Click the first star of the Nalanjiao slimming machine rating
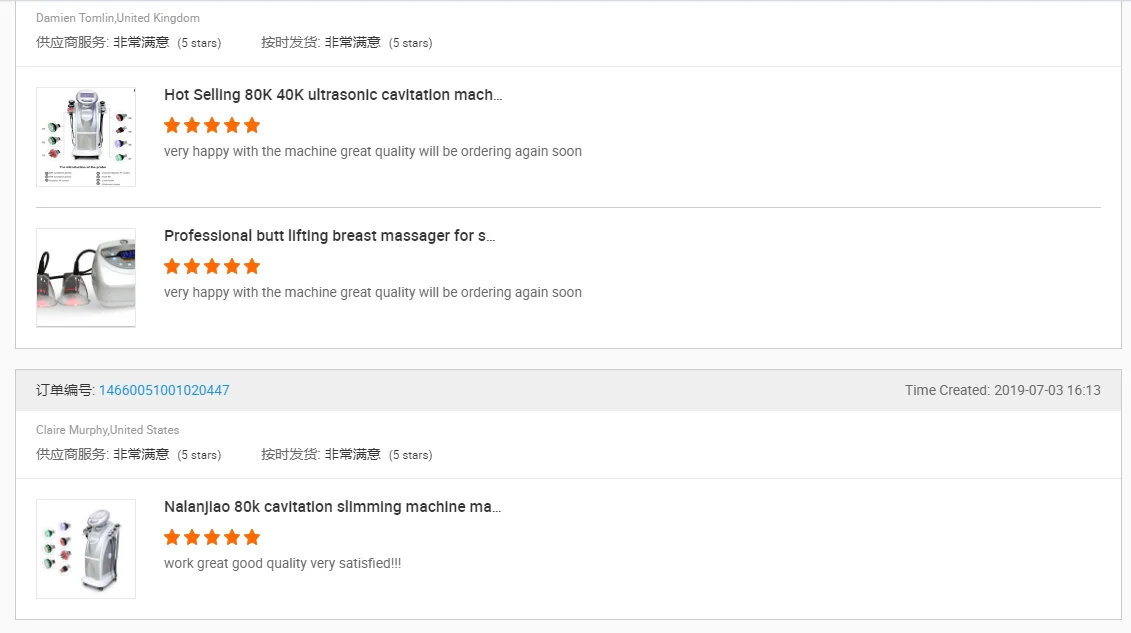This screenshot has height=633, width=1131. tap(172, 537)
